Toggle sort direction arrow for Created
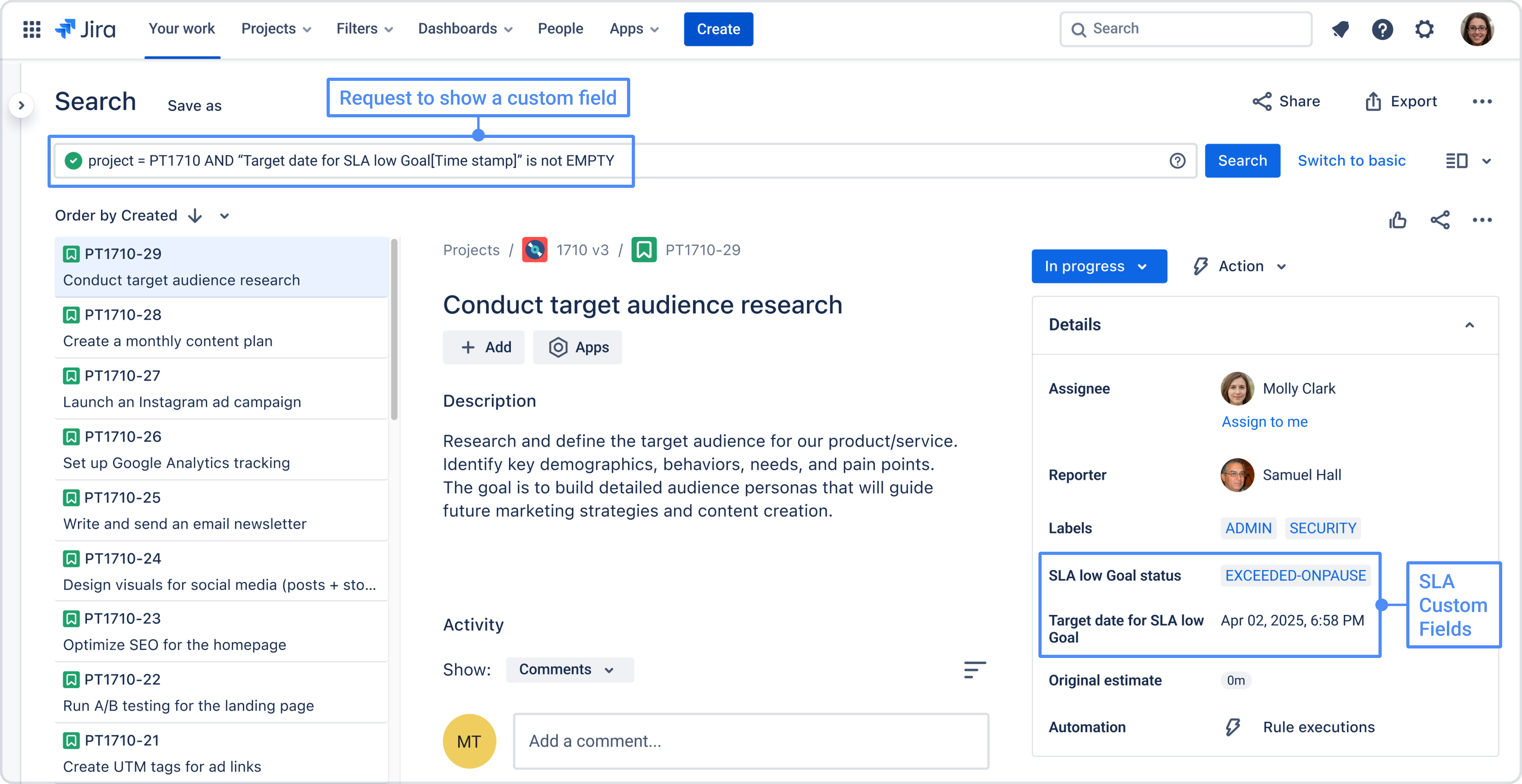1522x784 pixels. (x=195, y=216)
